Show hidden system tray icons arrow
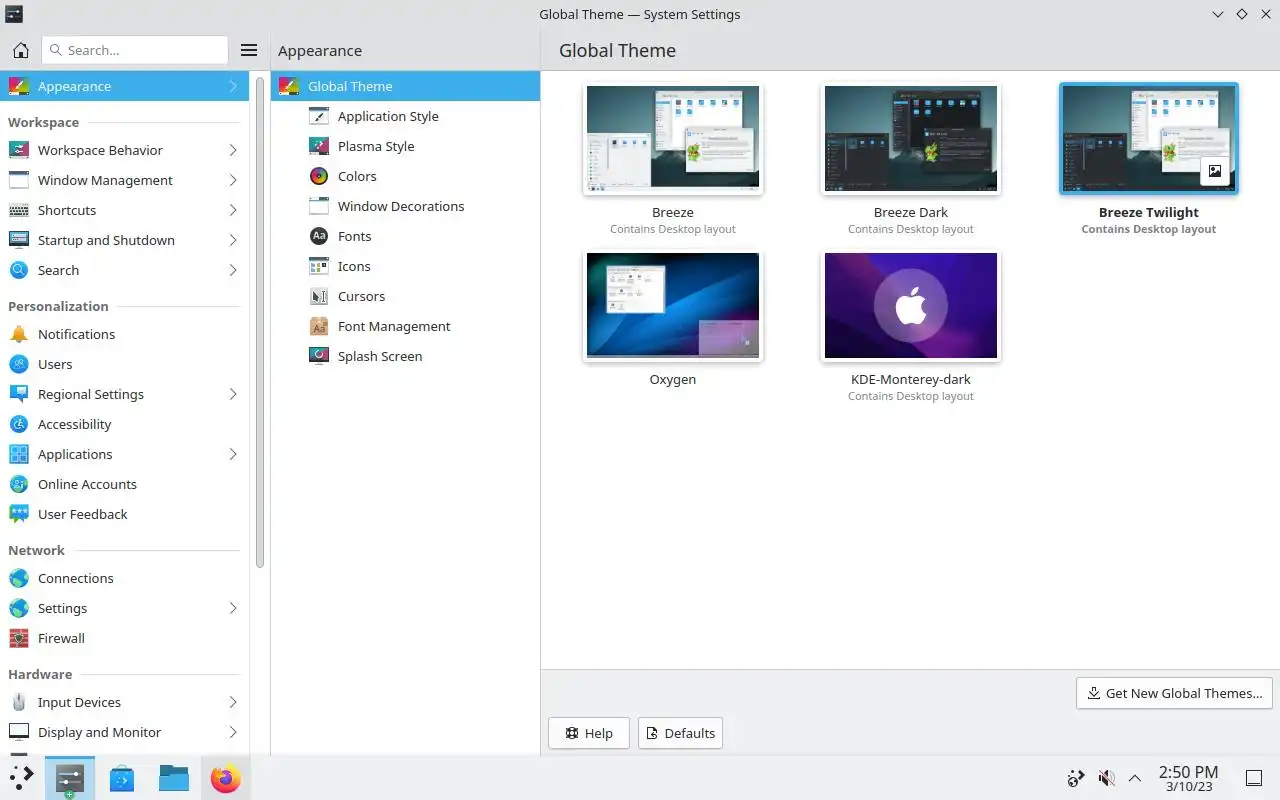This screenshot has height=800, width=1280. click(1135, 778)
